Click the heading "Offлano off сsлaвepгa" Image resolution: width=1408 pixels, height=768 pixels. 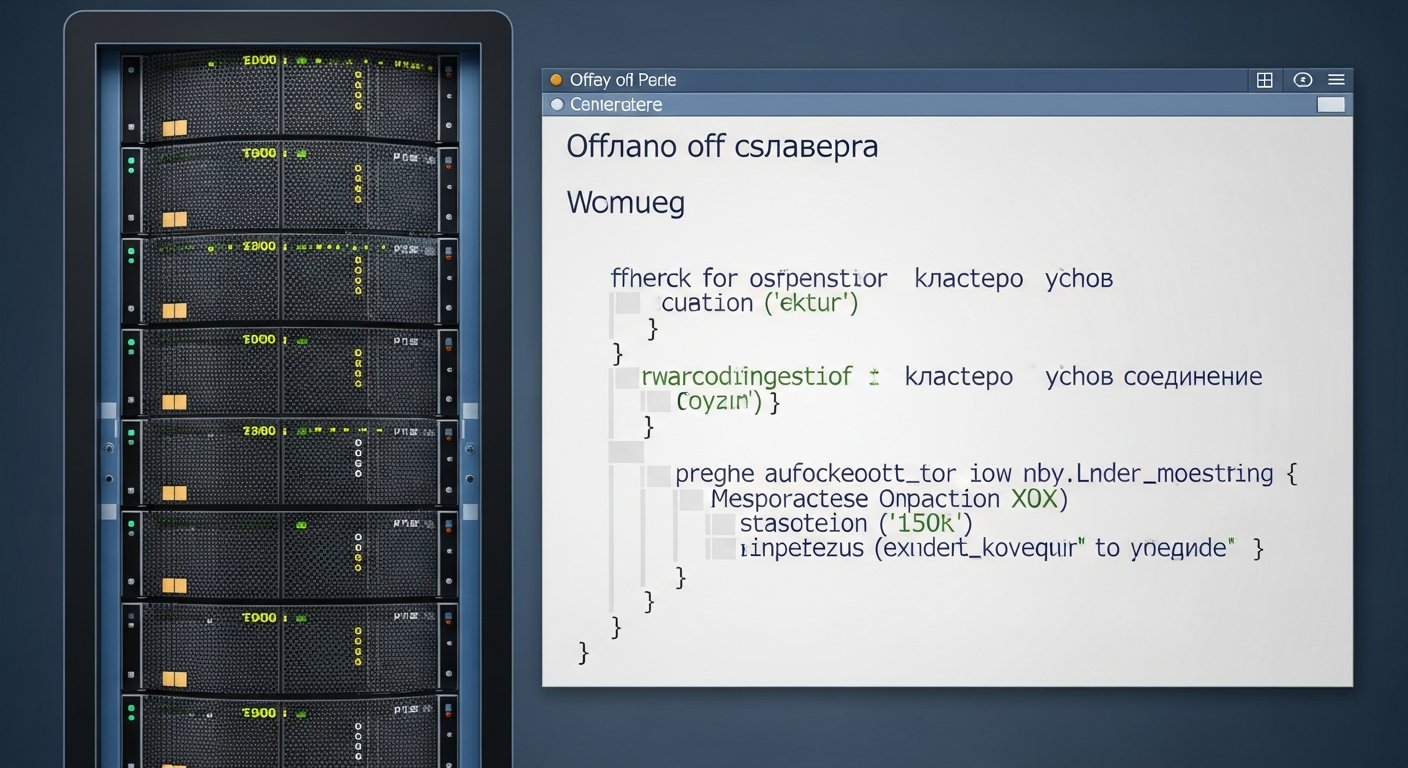point(722,146)
